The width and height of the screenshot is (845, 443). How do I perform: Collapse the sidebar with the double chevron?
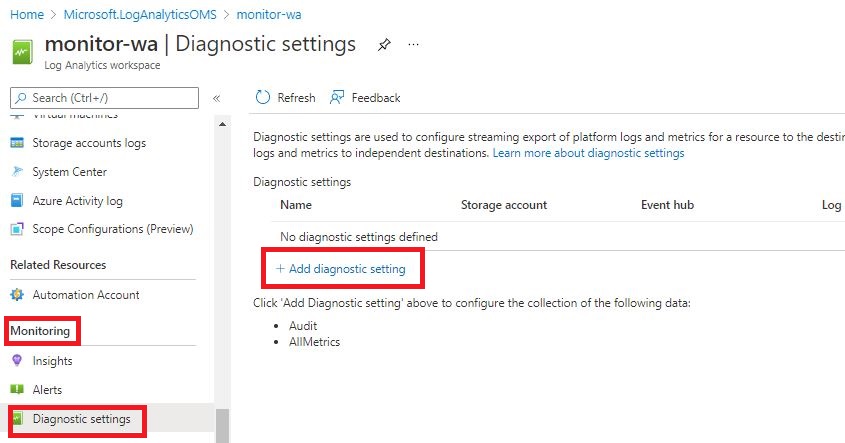(216, 98)
